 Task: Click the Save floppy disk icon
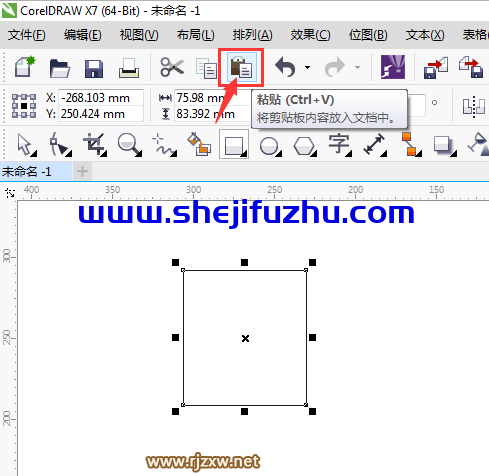click(94, 69)
